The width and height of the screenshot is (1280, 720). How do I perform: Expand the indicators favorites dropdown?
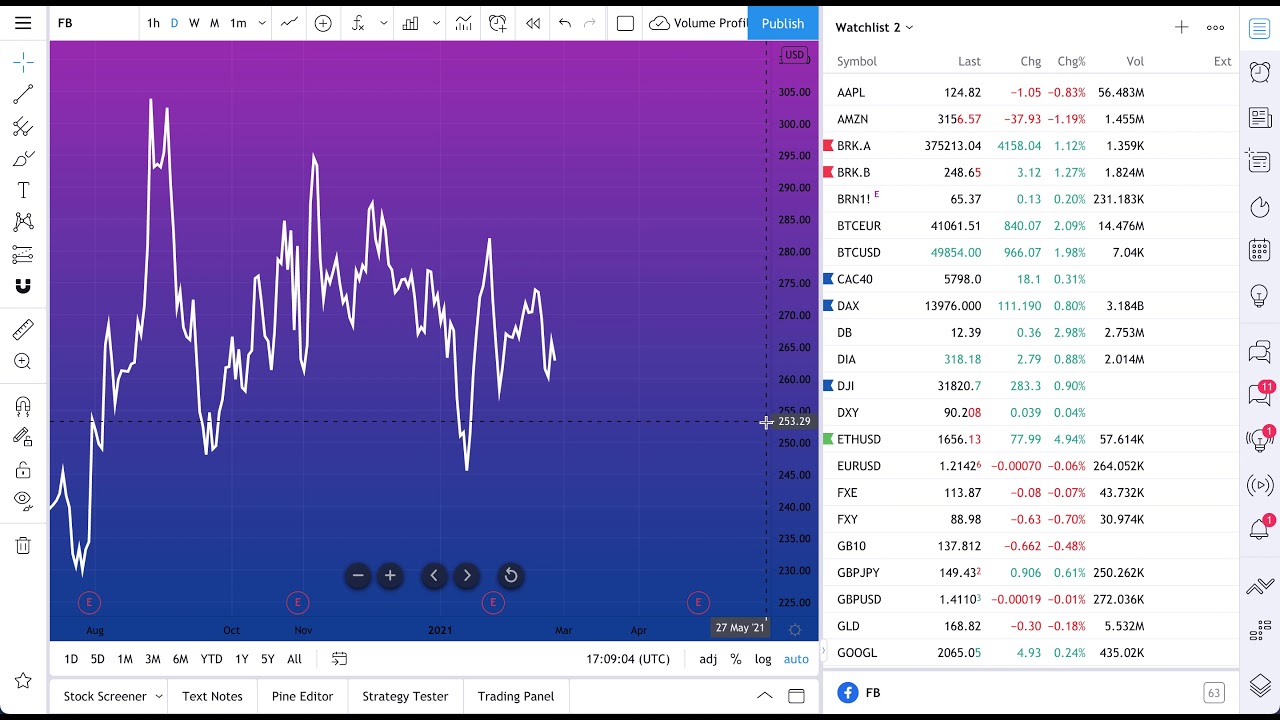pos(383,23)
